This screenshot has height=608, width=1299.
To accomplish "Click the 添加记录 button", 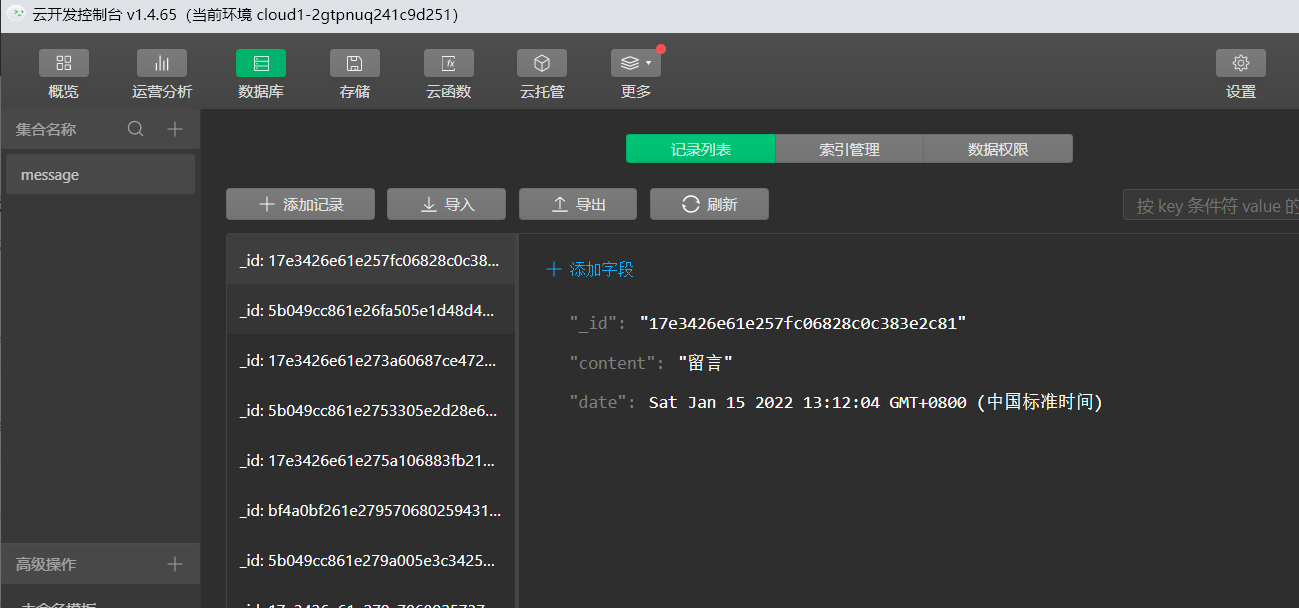I will click(x=300, y=204).
